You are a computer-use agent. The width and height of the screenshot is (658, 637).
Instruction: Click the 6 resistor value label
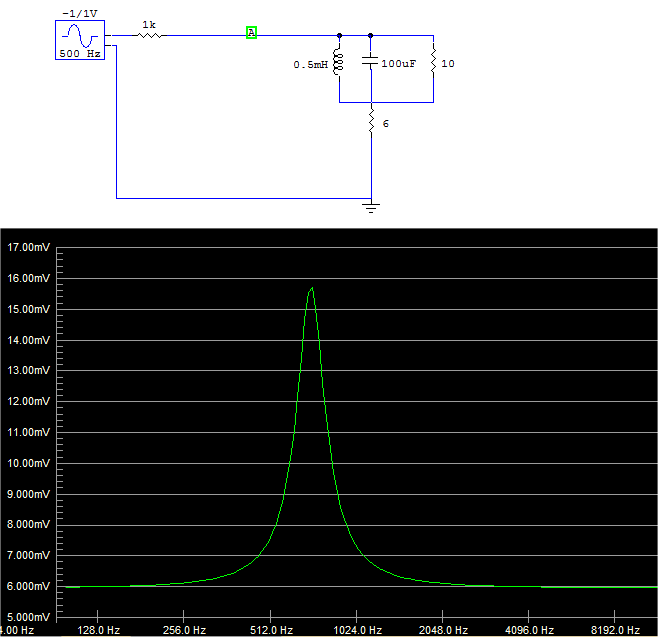tap(386, 124)
